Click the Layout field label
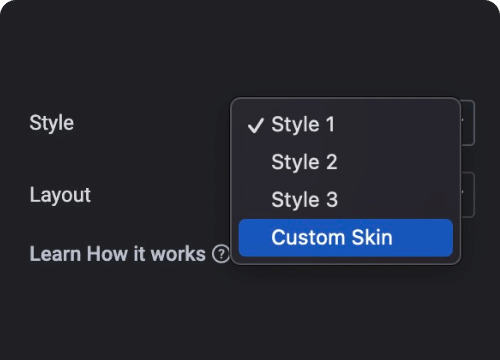The image size is (500, 360). [60, 195]
